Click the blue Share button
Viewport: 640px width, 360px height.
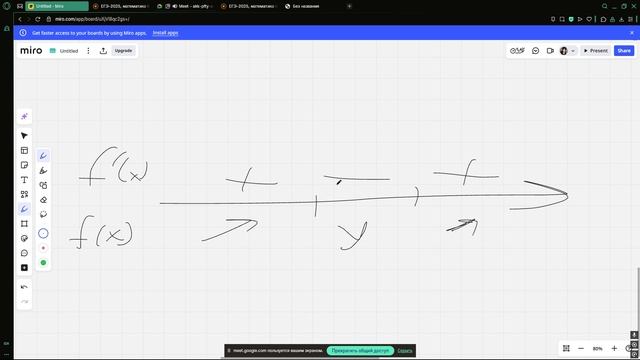point(624,51)
